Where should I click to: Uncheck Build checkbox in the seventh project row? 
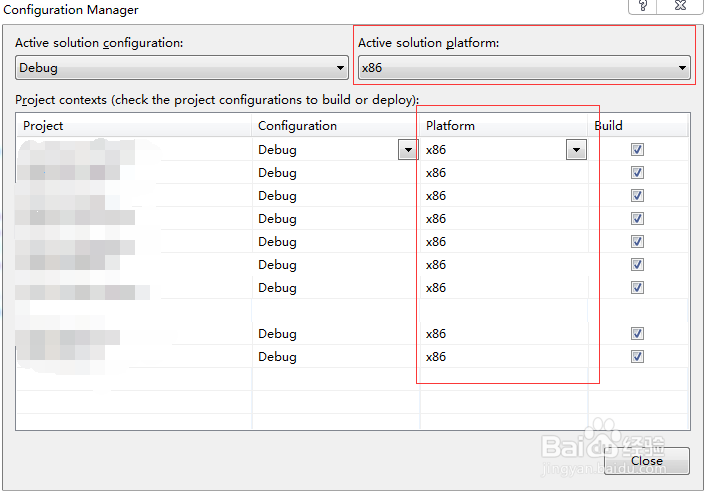(637, 287)
